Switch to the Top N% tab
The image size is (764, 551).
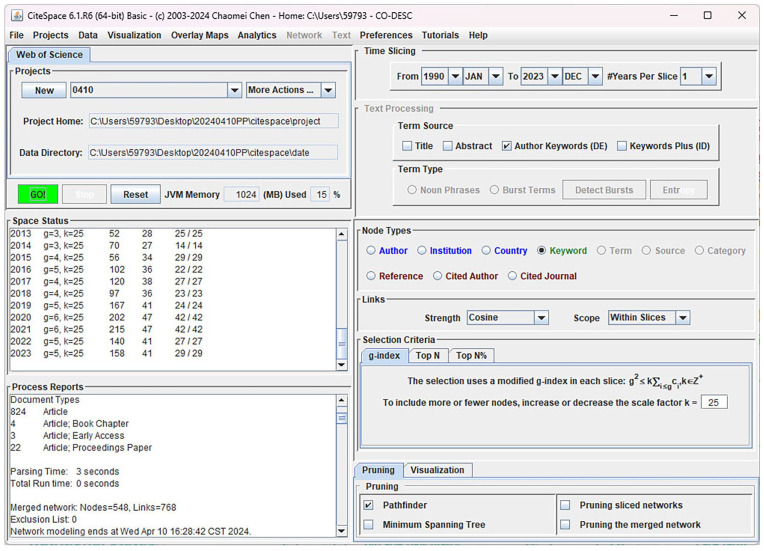(471, 356)
